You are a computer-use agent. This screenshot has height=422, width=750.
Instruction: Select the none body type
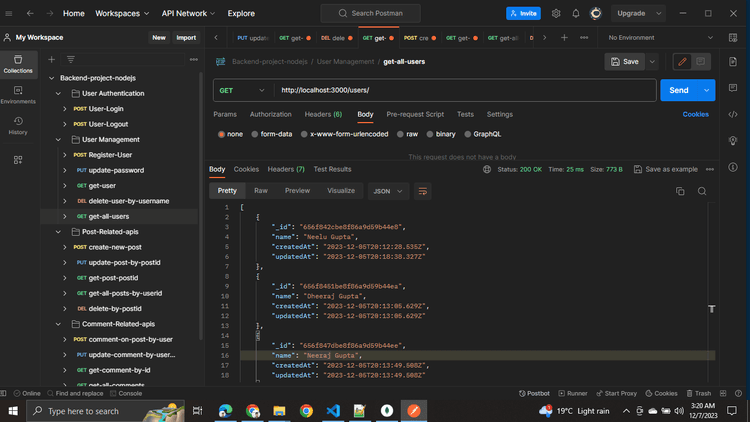click(231, 134)
